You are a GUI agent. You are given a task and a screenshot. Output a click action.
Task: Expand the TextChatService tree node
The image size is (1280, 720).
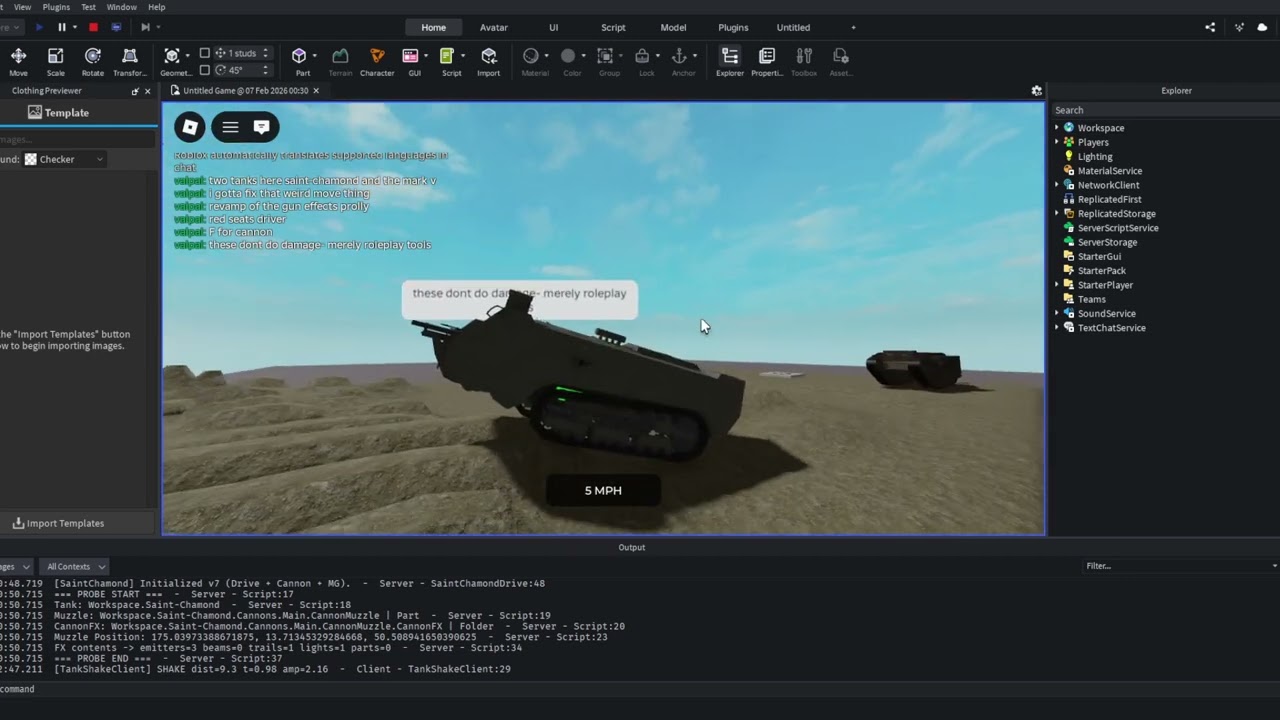coord(1057,327)
